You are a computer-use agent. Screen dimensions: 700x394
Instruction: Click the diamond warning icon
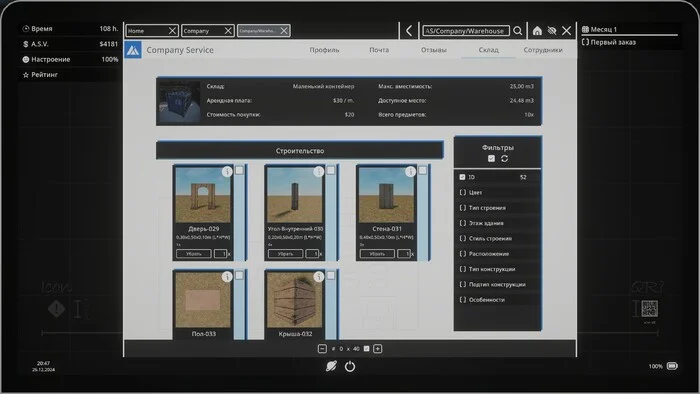click(x=57, y=309)
